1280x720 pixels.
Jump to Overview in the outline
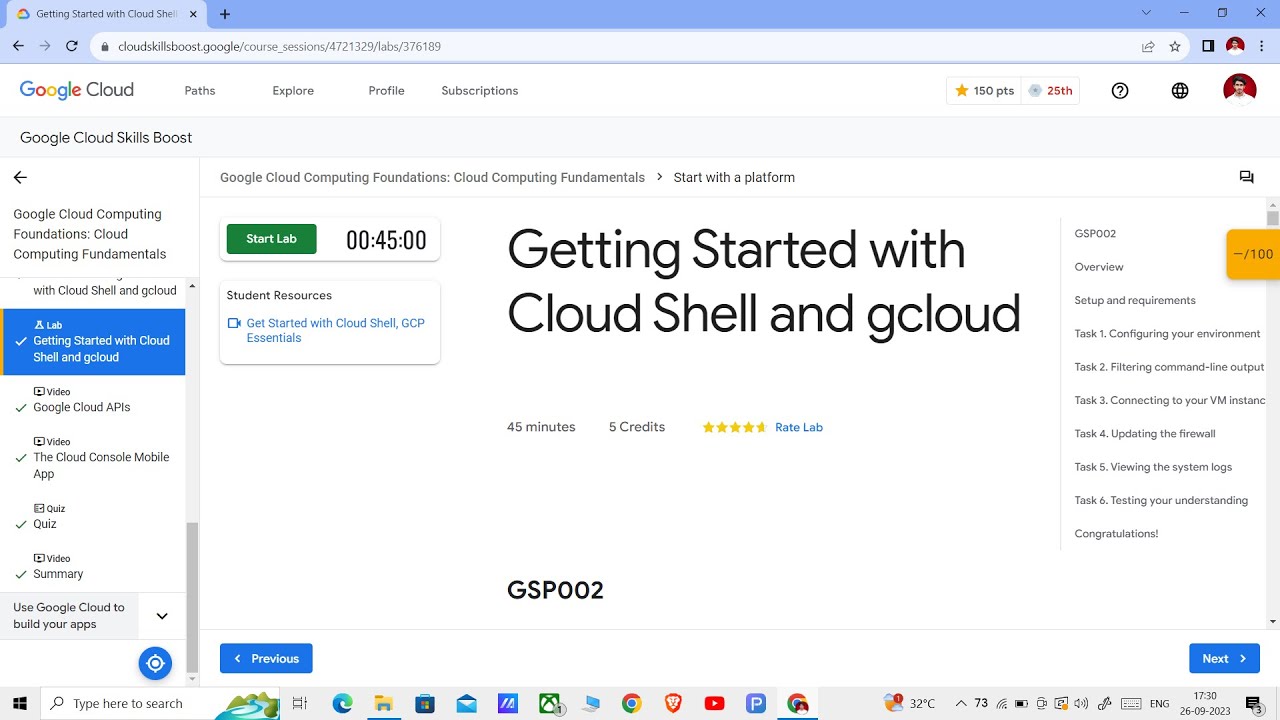[x=1099, y=267]
